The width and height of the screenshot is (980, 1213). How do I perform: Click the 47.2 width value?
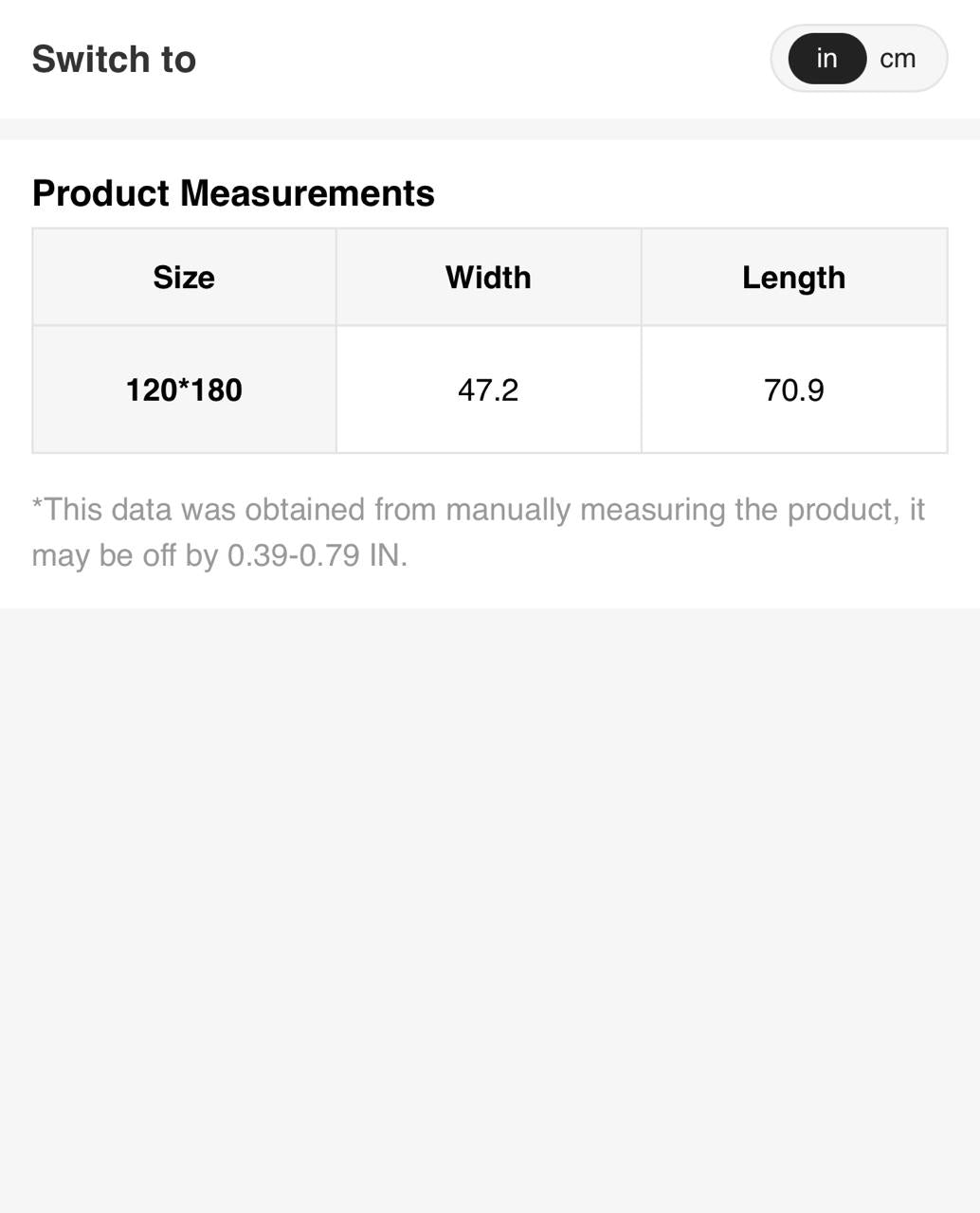coord(488,390)
